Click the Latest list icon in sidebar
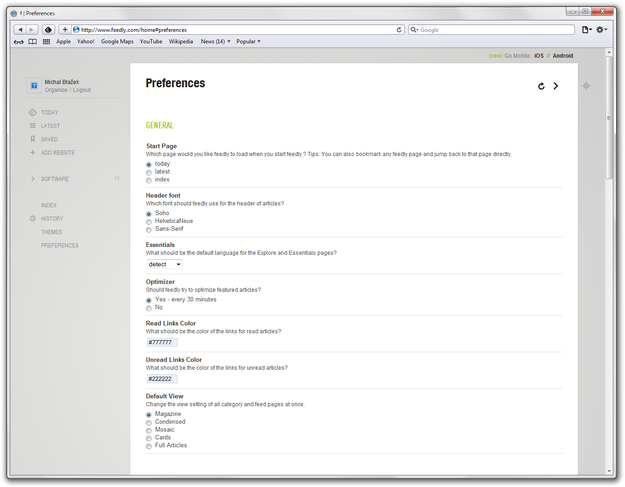Image resolution: width=625 pixels, height=487 pixels. 33,126
